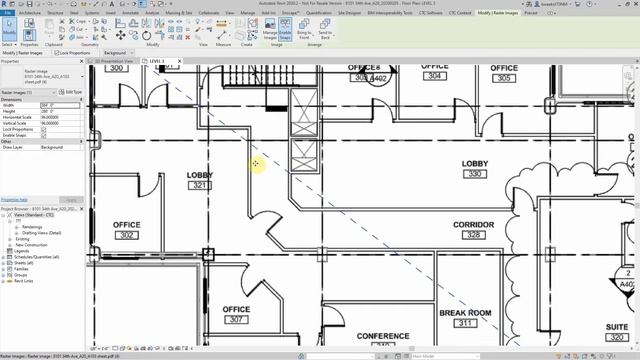Switch to the Structure ribbon tab
This screenshot has height=360, width=640.
(56, 13)
